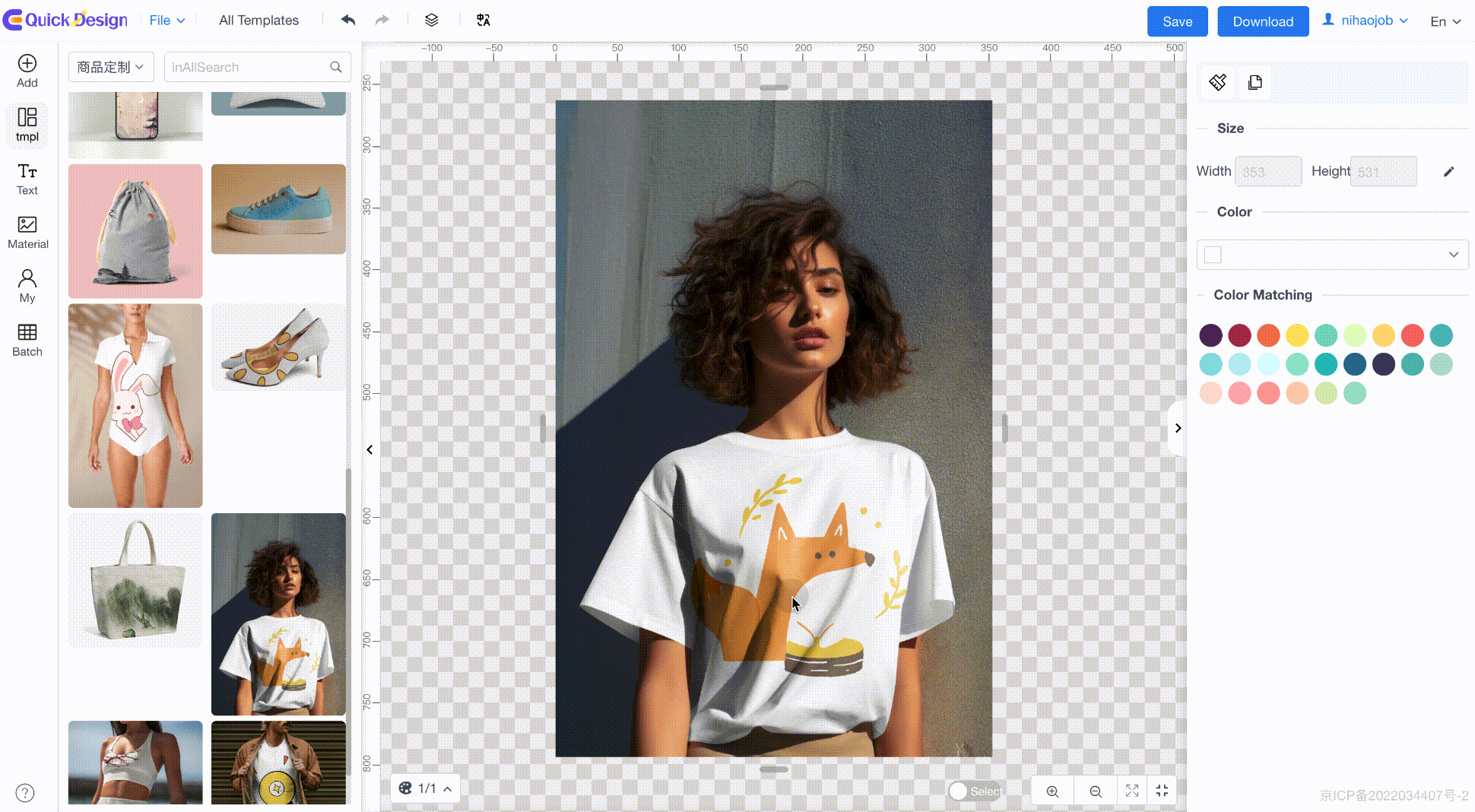Click the design attributes icon in right panel

[1218, 82]
